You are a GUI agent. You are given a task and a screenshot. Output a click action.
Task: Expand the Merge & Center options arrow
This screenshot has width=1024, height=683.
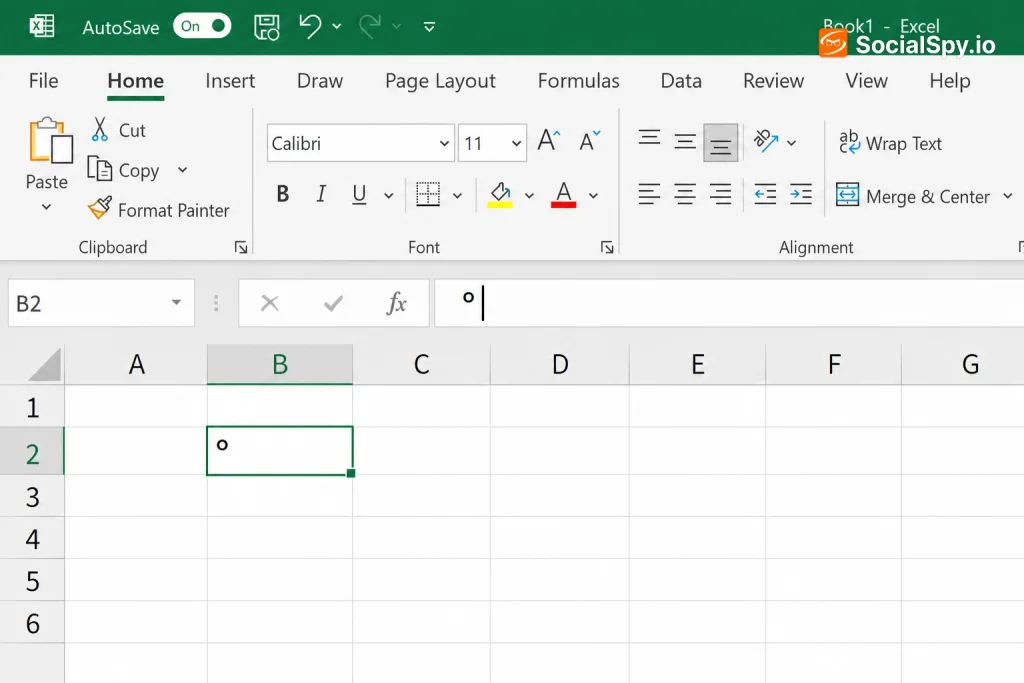(1008, 195)
